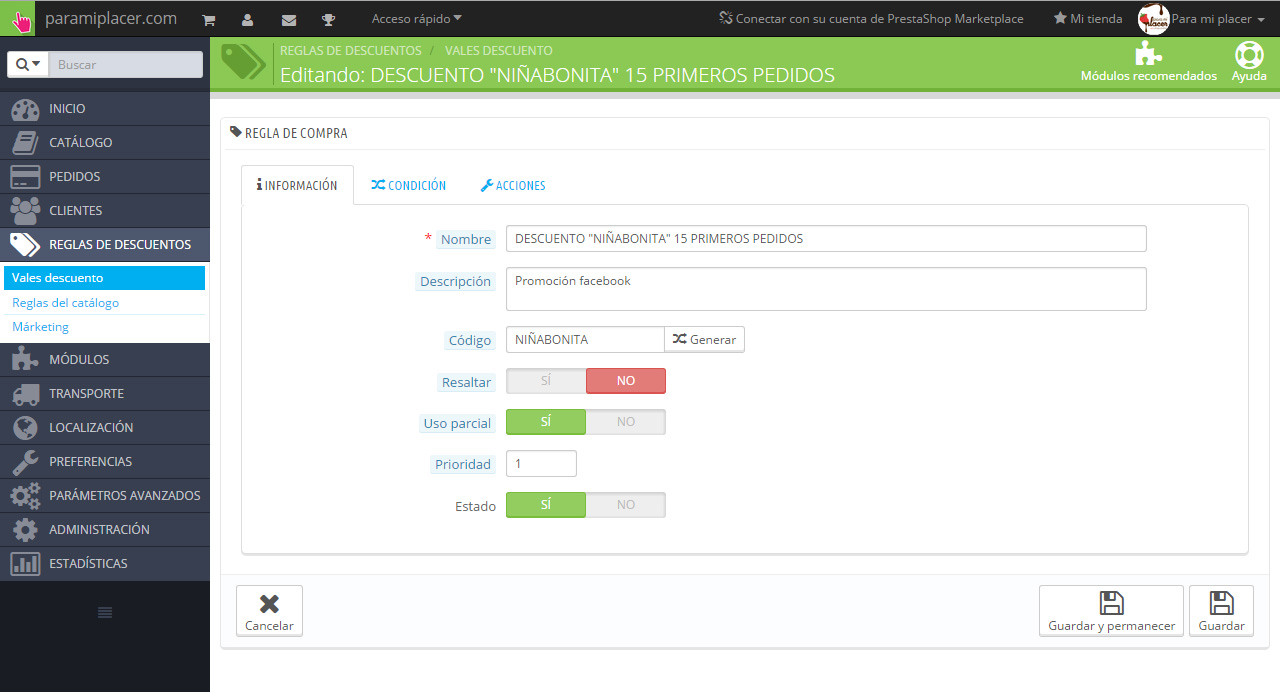The image size is (1280, 692).
Task: Click the Localización globe icon
Action: (x=25, y=427)
